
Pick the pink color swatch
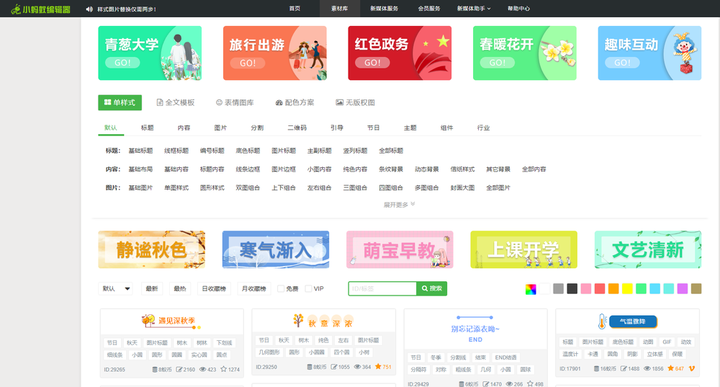[585, 289]
